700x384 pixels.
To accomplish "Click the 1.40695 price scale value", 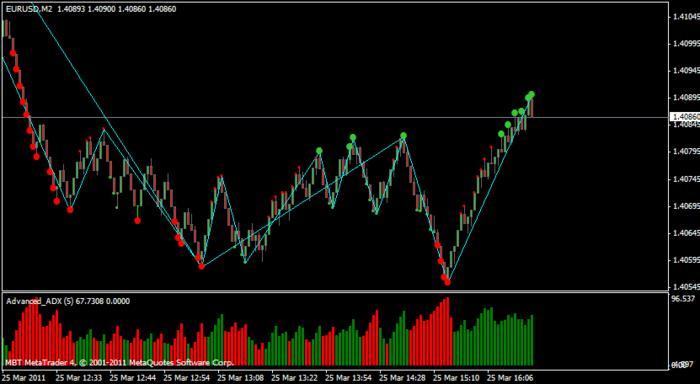I will pyautogui.click(x=686, y=206).
